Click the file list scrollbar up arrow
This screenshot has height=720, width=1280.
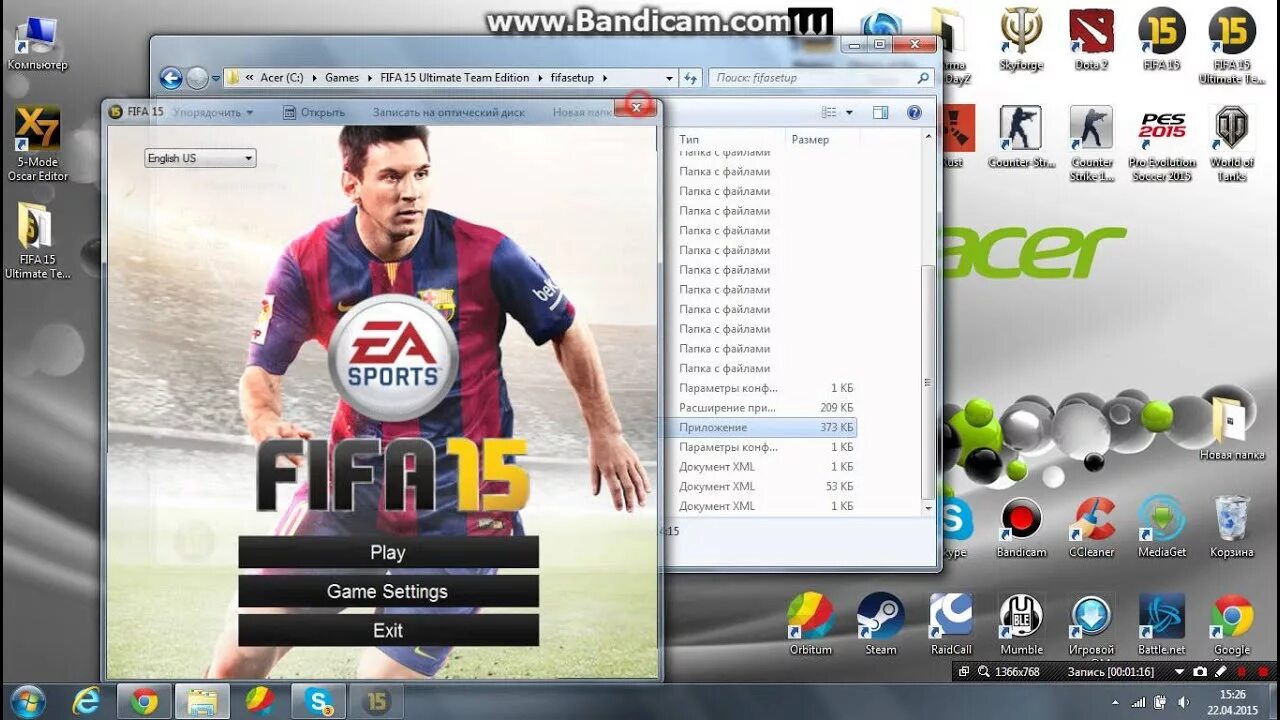pos(928,137)
